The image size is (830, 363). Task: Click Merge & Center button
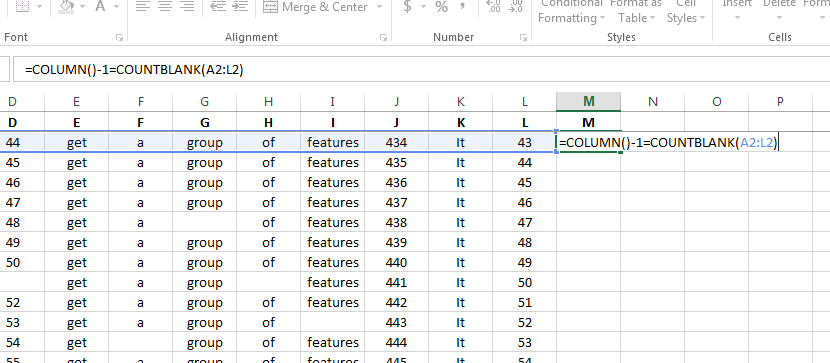coord(315,7)
